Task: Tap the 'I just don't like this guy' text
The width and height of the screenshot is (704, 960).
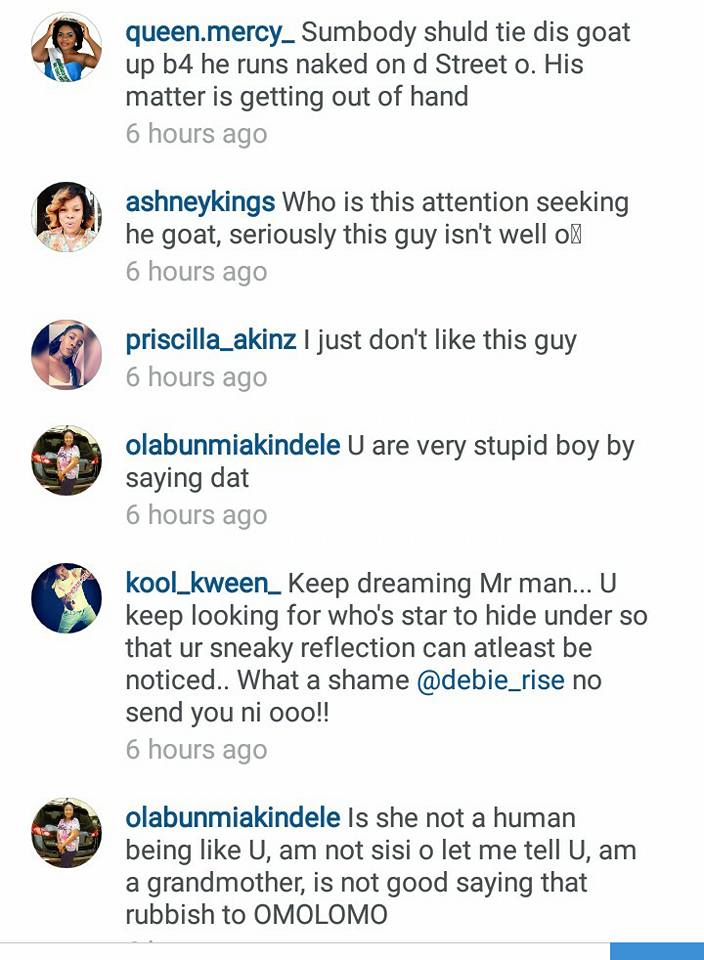Action: coord(440,340)
